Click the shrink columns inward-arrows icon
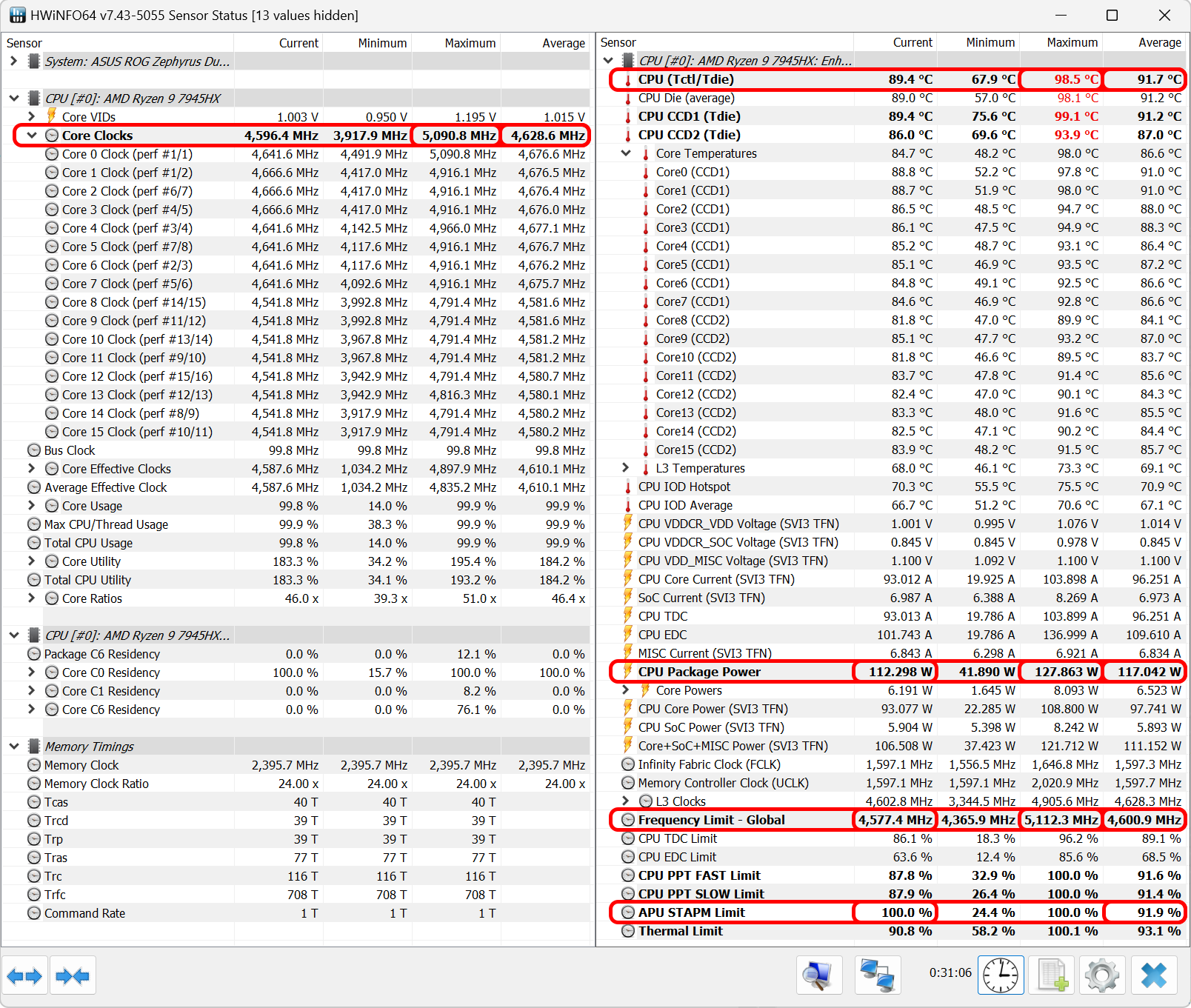 (73, 976)
